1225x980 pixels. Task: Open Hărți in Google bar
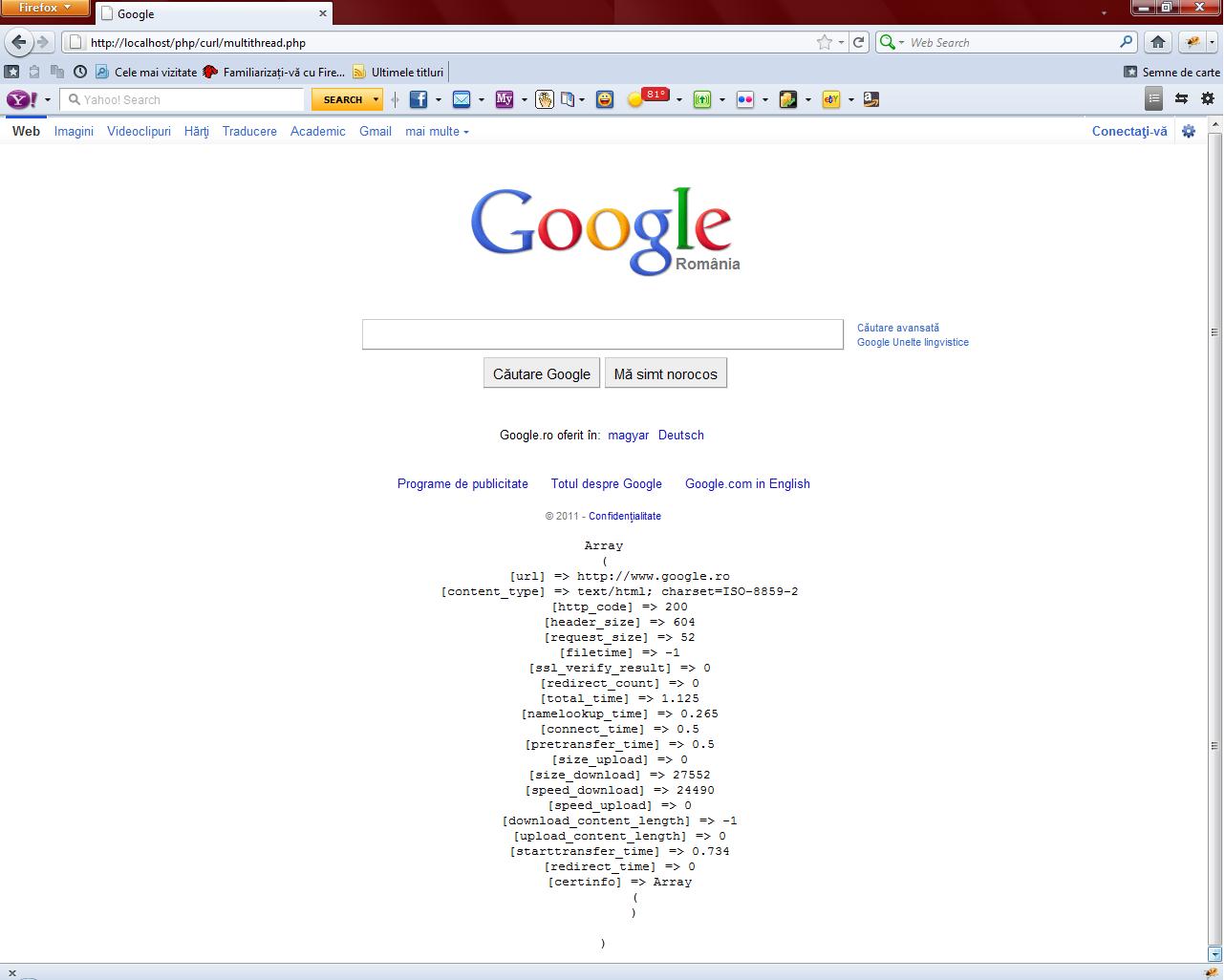197,132
